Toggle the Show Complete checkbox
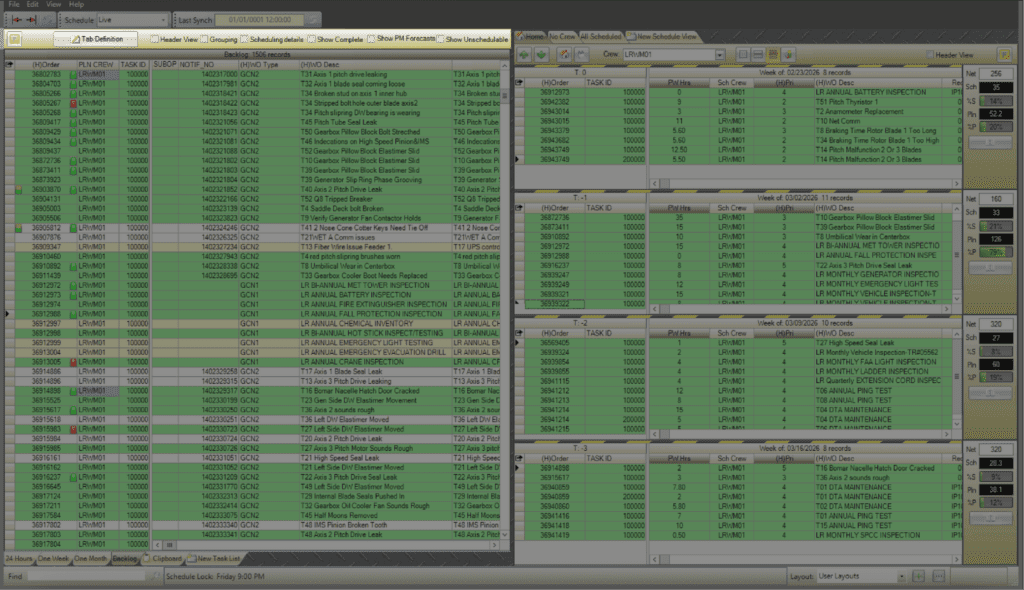 click(x=308, y=38)
